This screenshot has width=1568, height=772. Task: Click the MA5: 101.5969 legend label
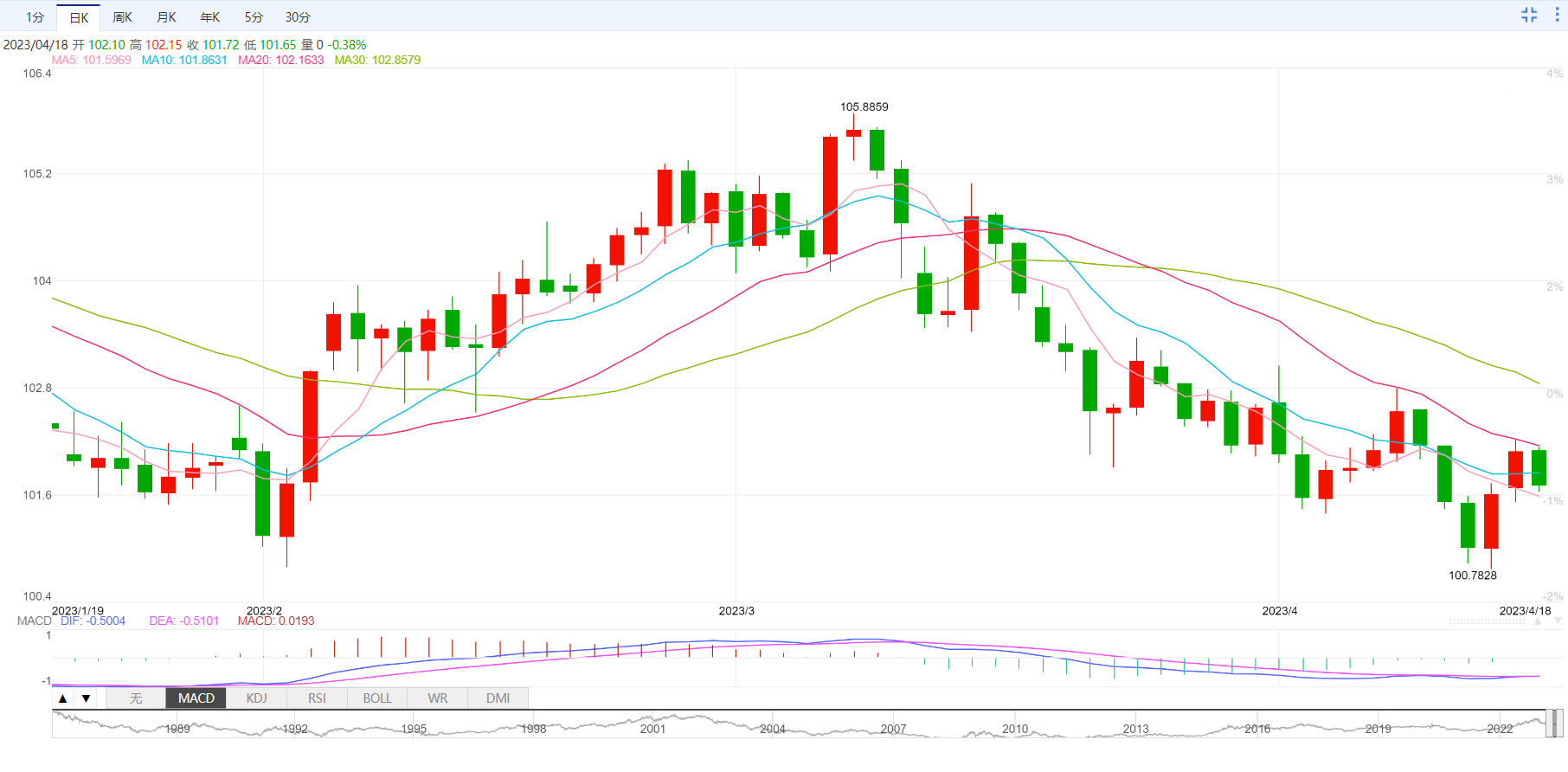pos(92,60)
